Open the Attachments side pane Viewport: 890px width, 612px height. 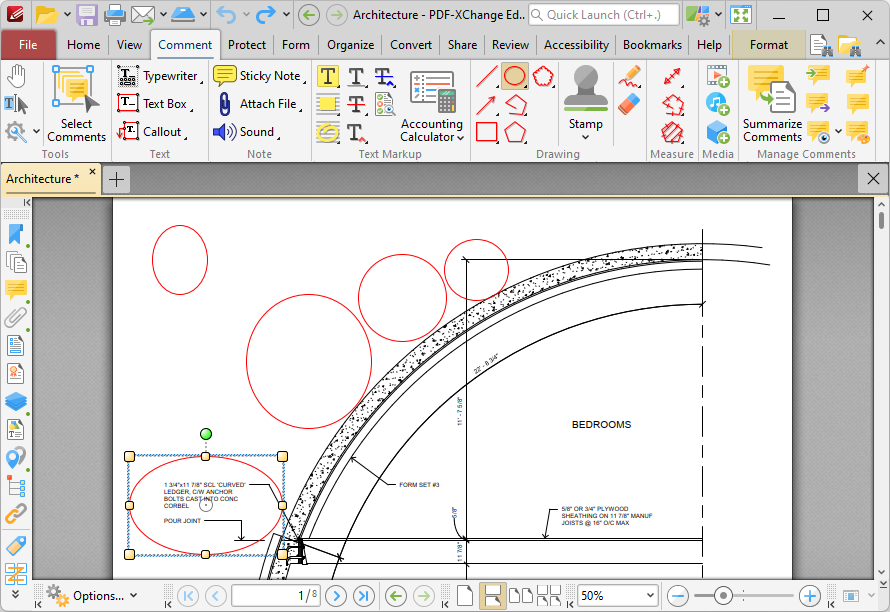click(16, 317)
